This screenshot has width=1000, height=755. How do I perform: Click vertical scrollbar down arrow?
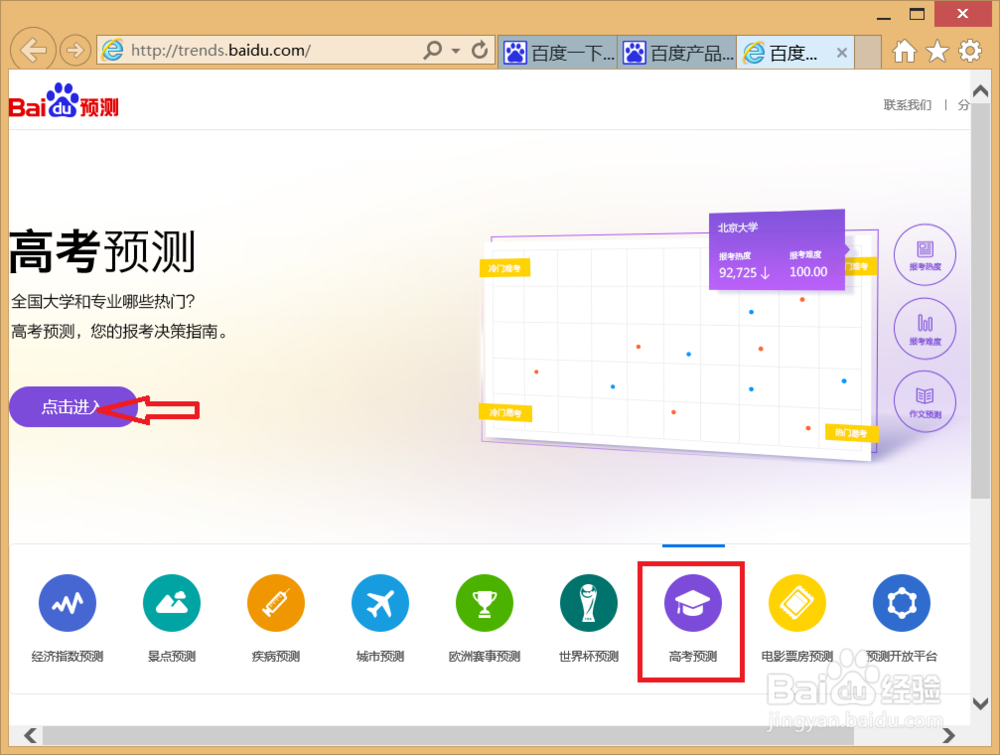[x=980, y=703]
